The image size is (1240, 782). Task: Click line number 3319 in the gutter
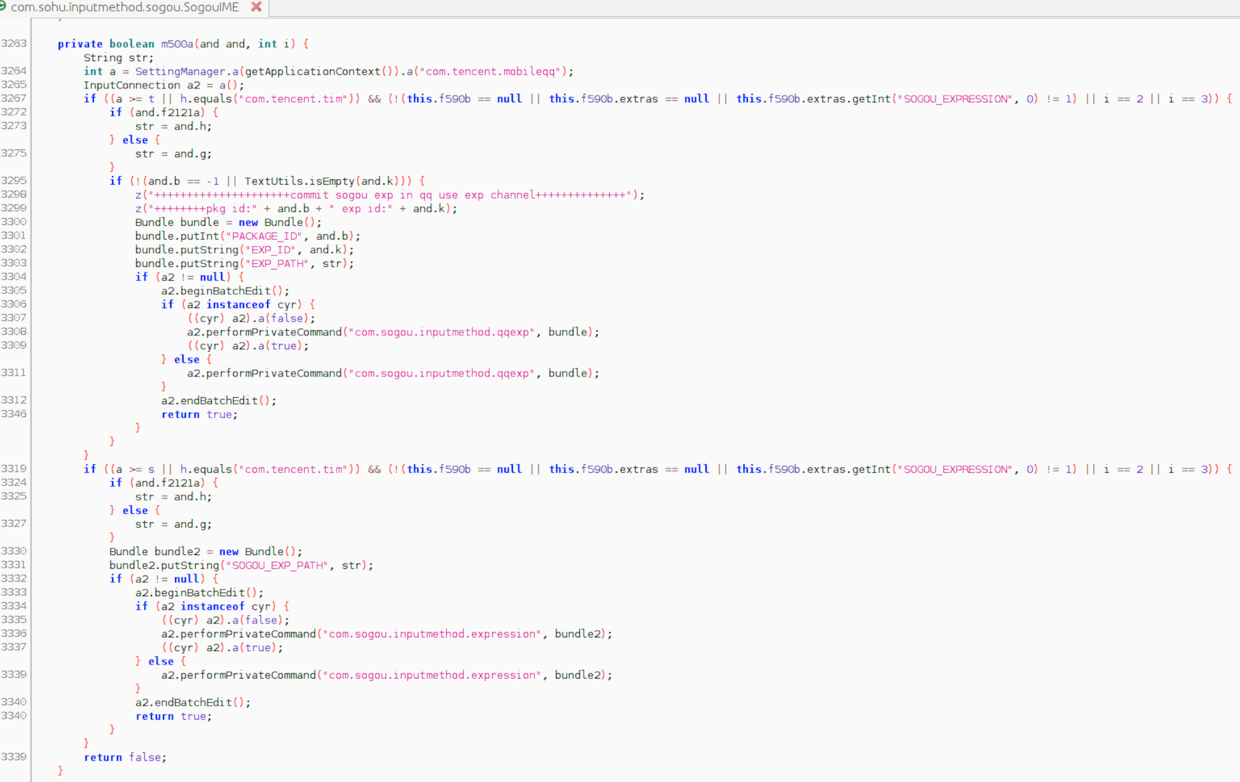coord(14,469)
